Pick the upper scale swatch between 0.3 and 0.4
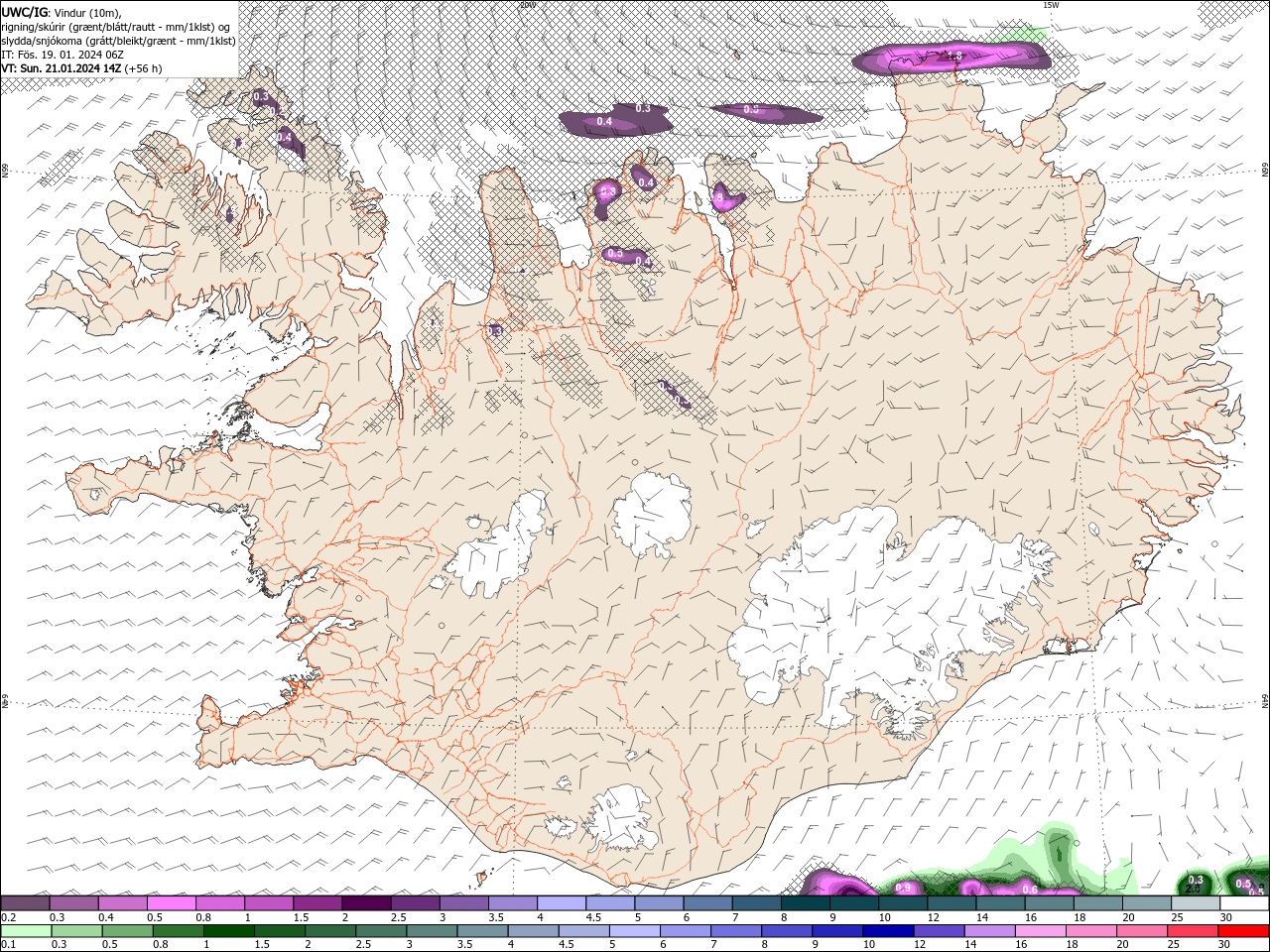 [73, 903]
